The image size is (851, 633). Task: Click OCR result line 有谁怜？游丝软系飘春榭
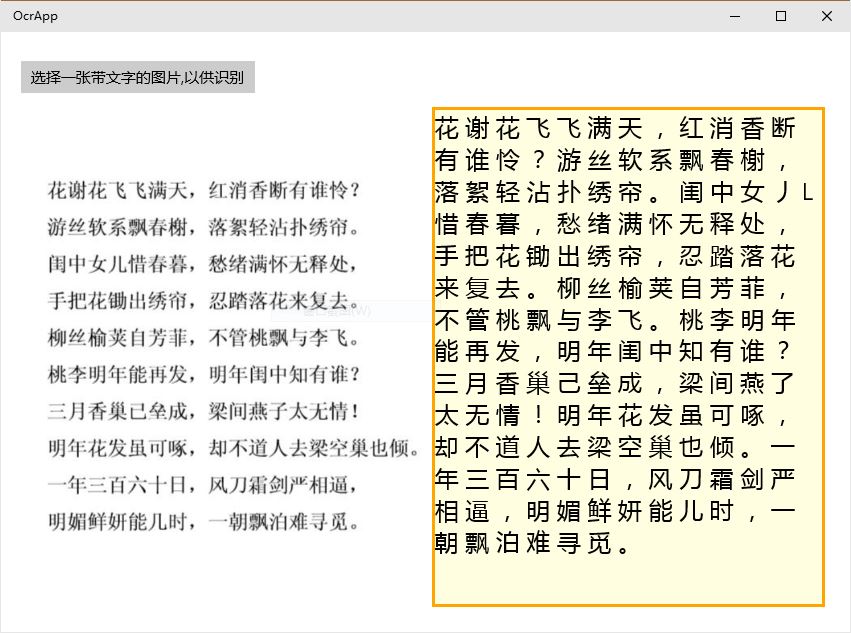tap(612, 160)
